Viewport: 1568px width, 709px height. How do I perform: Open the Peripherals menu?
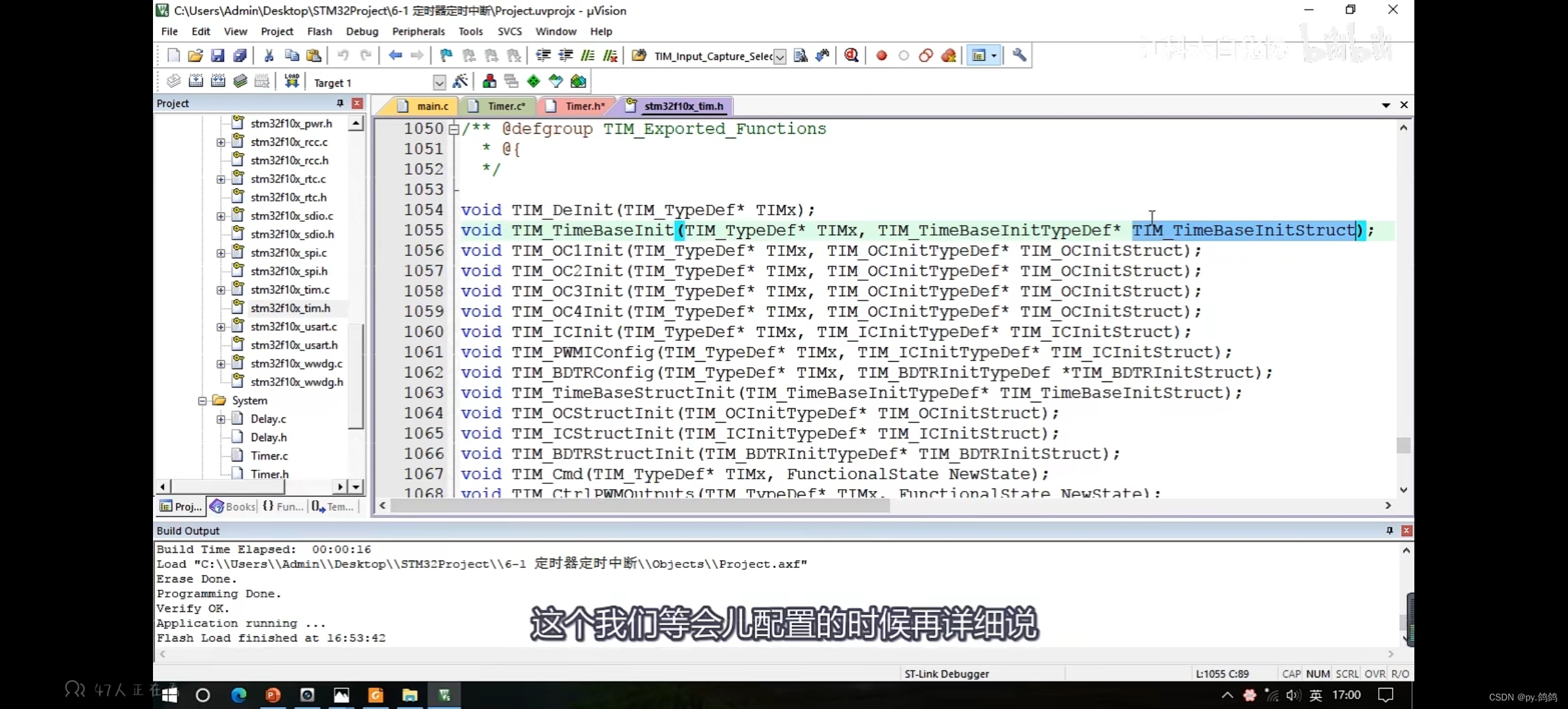418,32
